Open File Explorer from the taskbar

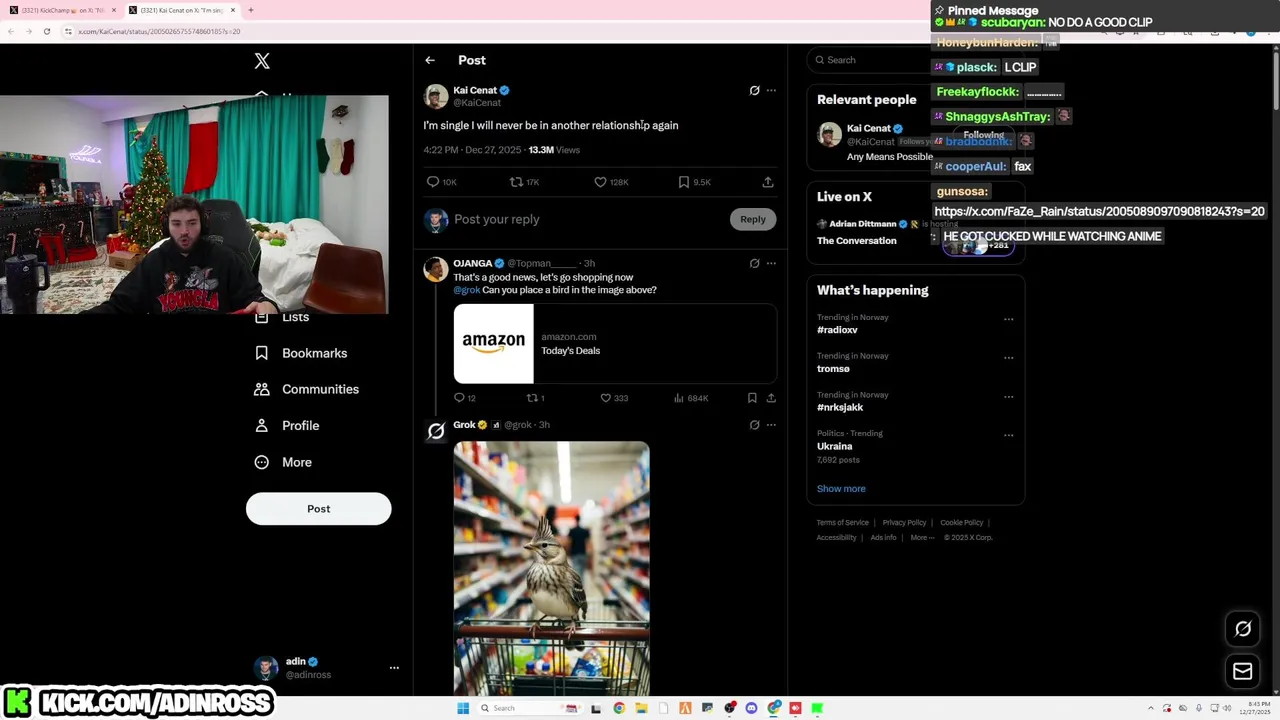point(641,708)
